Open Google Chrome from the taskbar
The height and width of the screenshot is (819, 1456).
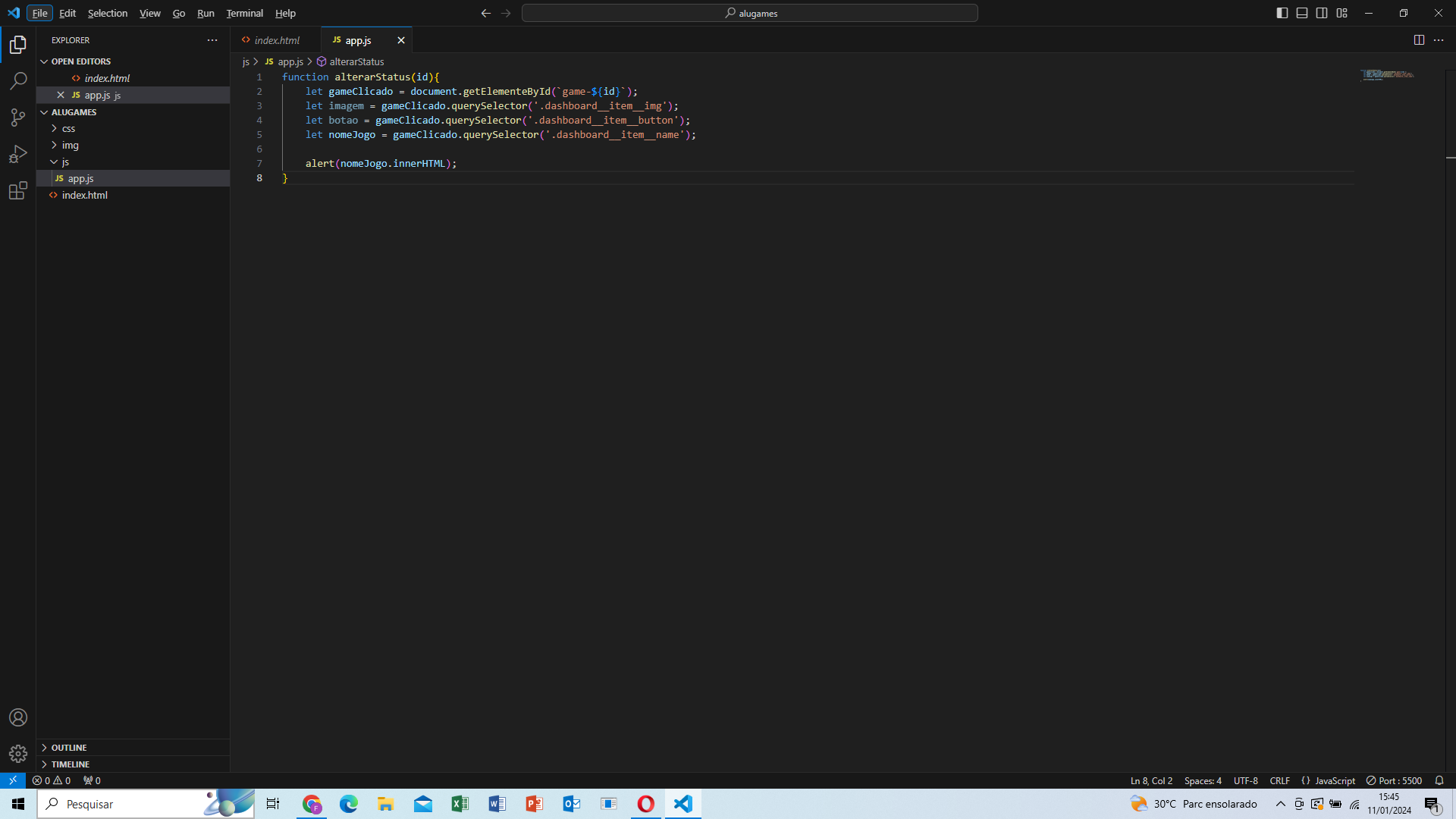pos(312,804)
